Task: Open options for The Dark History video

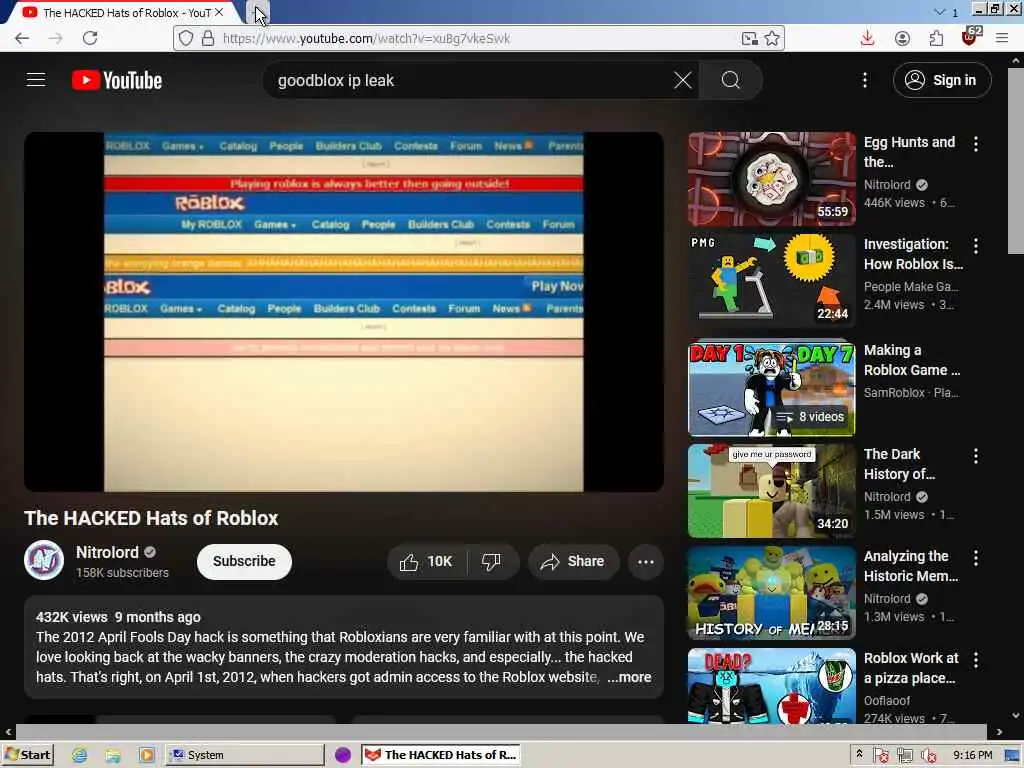Action: tap(976, 456)
